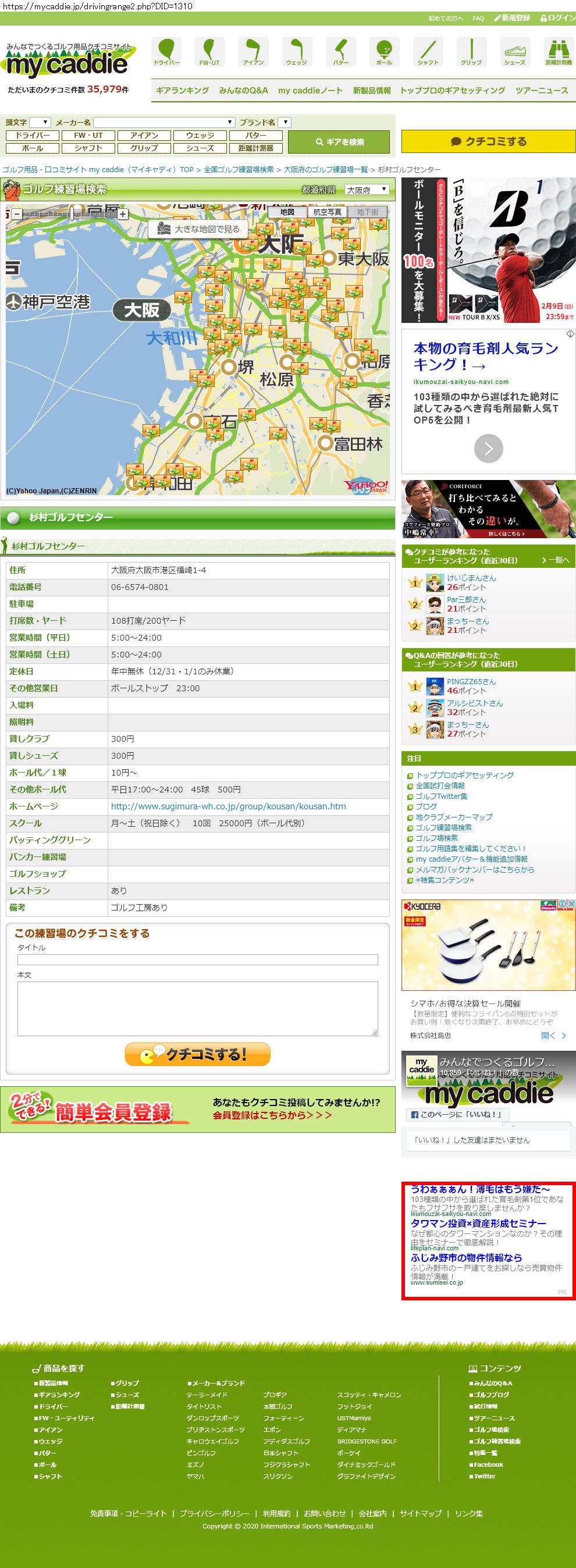Select the Shoes category icon
This screenshot has width=576, height=1568.
(x=514, y=51)
